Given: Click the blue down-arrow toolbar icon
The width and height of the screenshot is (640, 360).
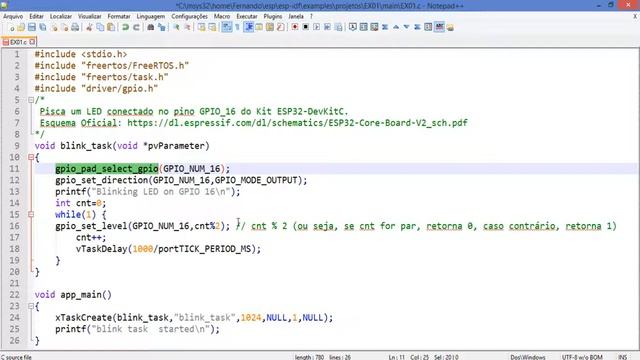Looking at the screenshot, I should pos(407,27).
